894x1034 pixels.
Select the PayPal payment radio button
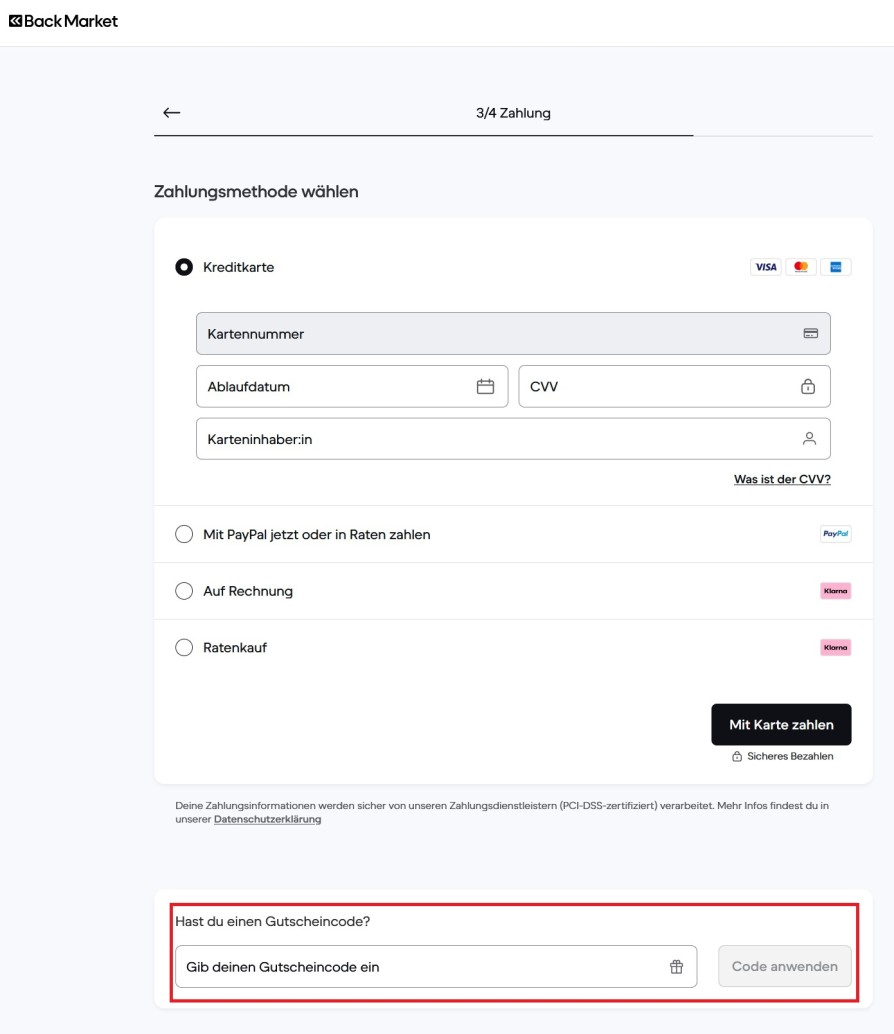pos(184,535)
